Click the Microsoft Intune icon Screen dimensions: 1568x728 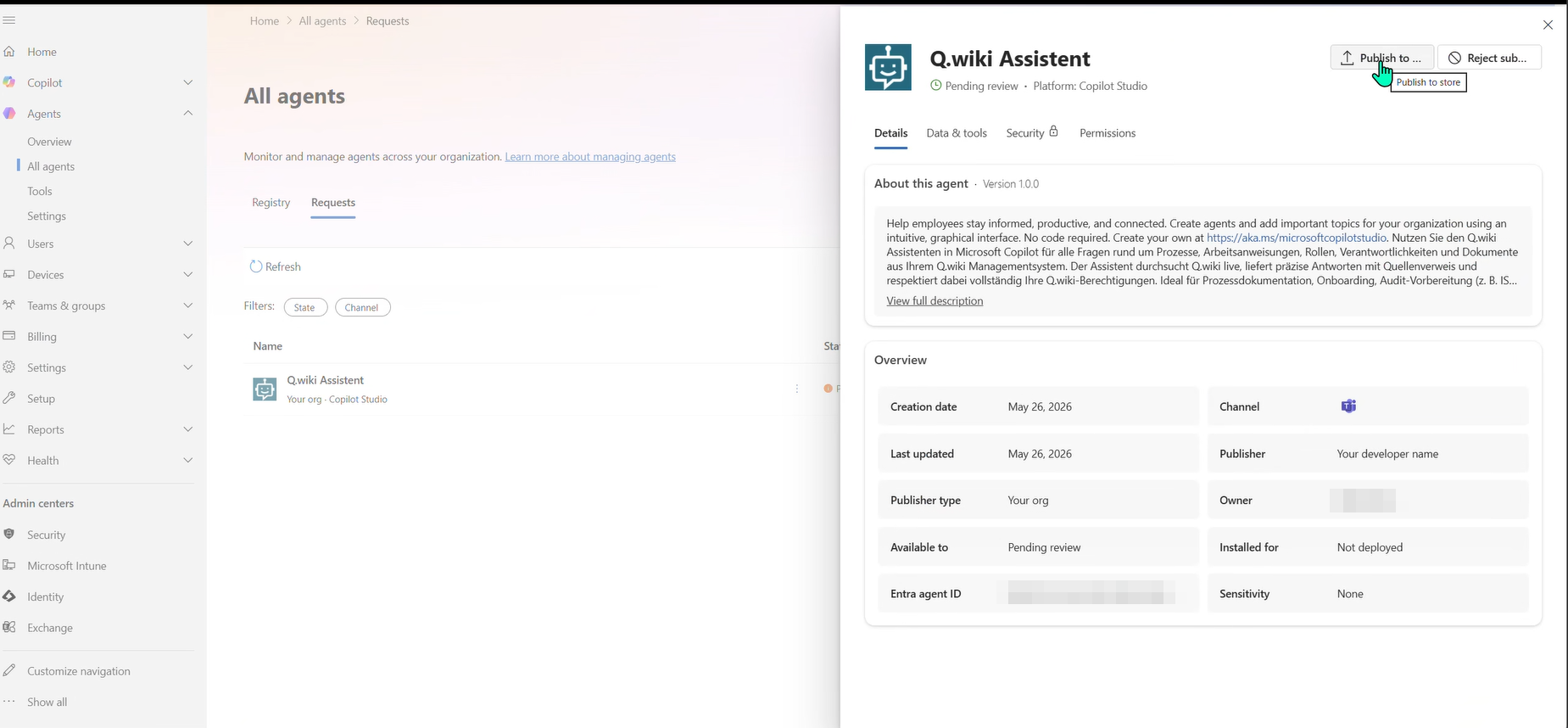tap(9, 565)
